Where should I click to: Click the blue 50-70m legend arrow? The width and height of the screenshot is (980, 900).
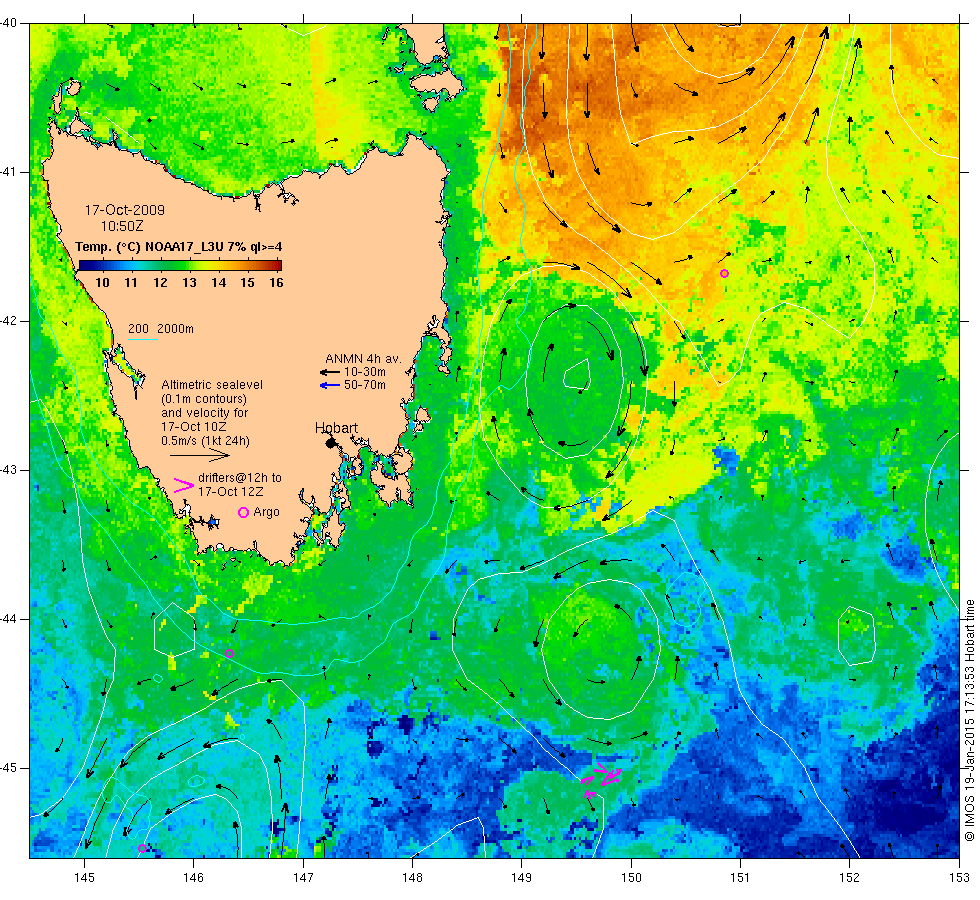pyautogui.click(x=329, y=385)
